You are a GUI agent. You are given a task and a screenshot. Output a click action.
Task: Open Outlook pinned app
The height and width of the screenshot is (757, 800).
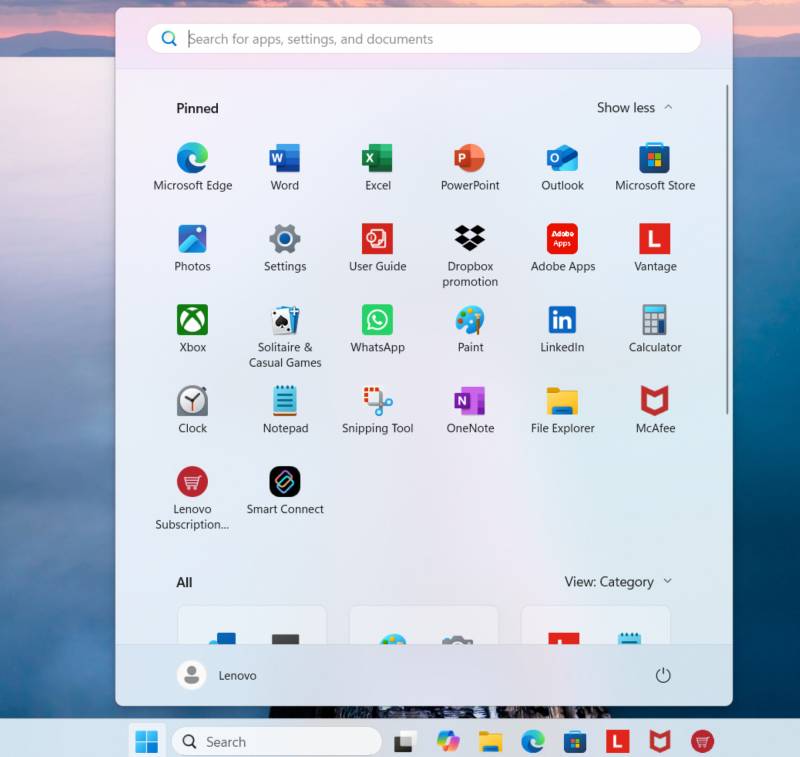(x=562, y=167)
